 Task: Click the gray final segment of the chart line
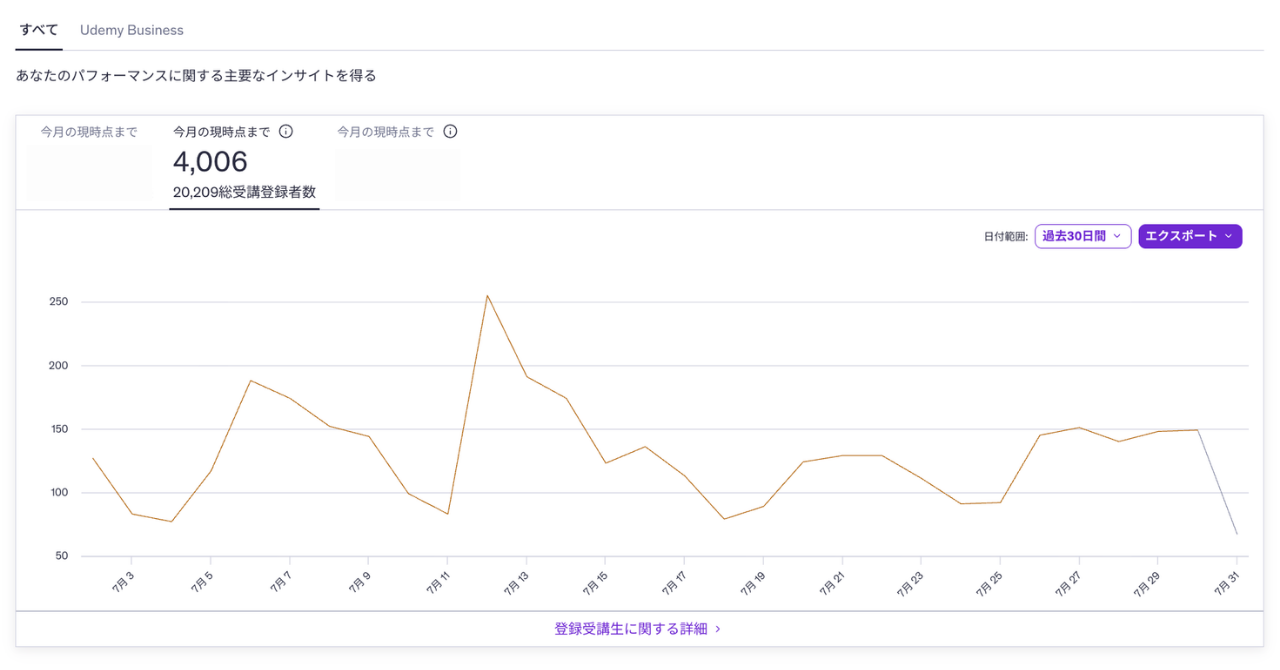point(1218,482)
